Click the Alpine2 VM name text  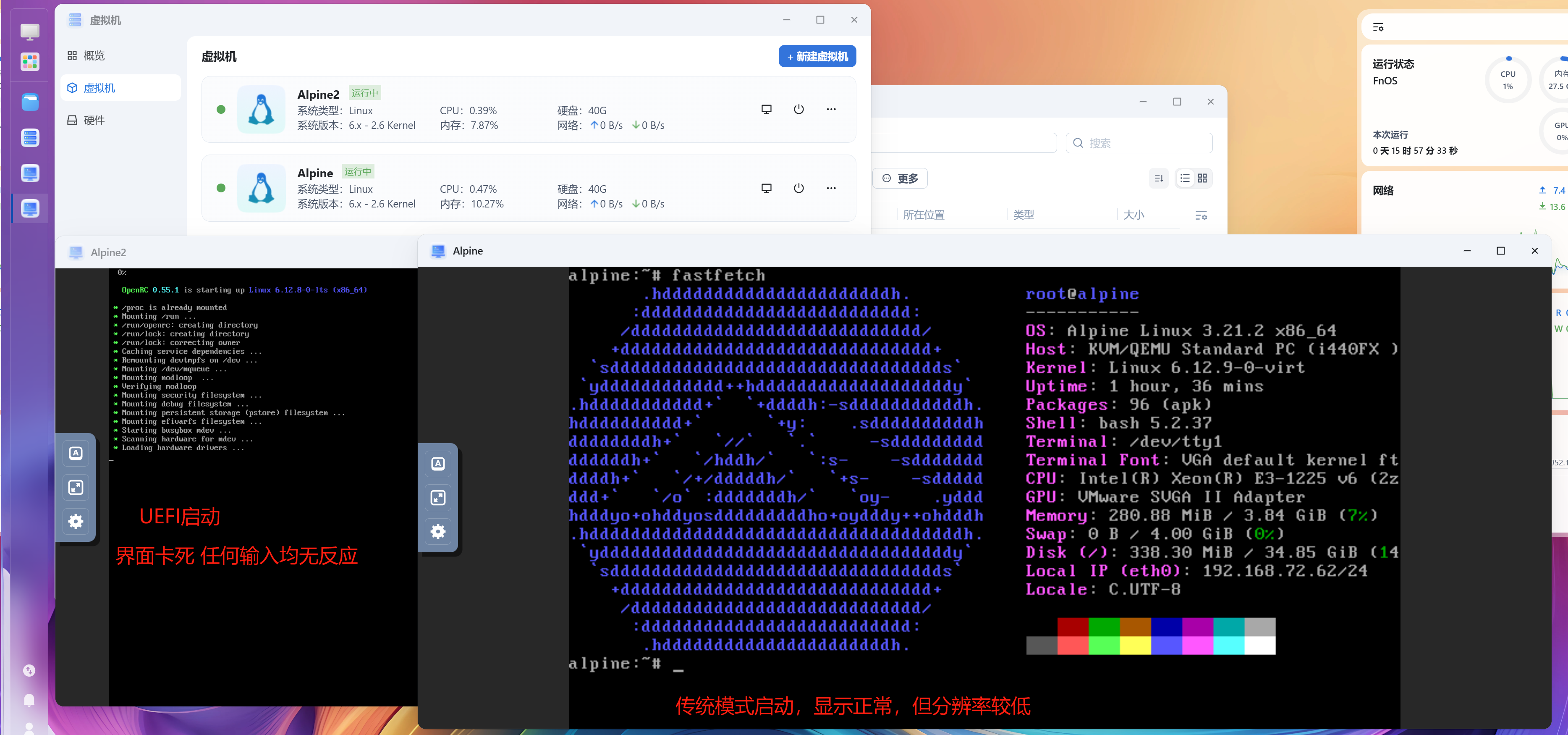tap(318, 94)
